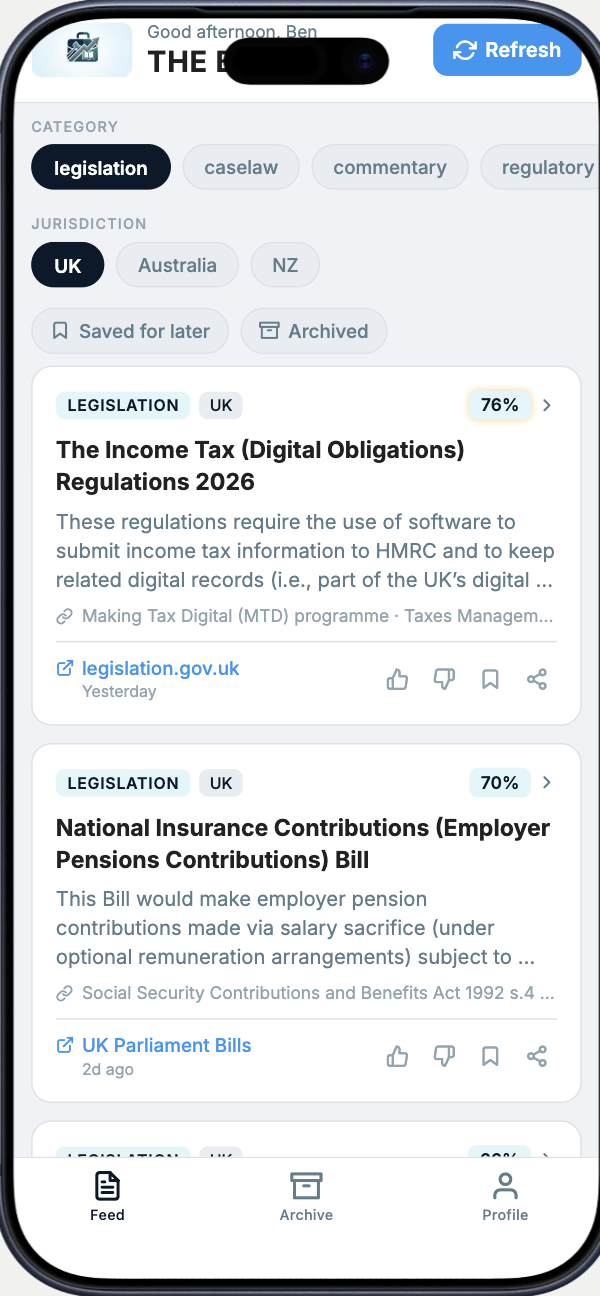Switch to the Profile tab
Viewport: 600px width, 1296px height.
tap(505, 1197)
